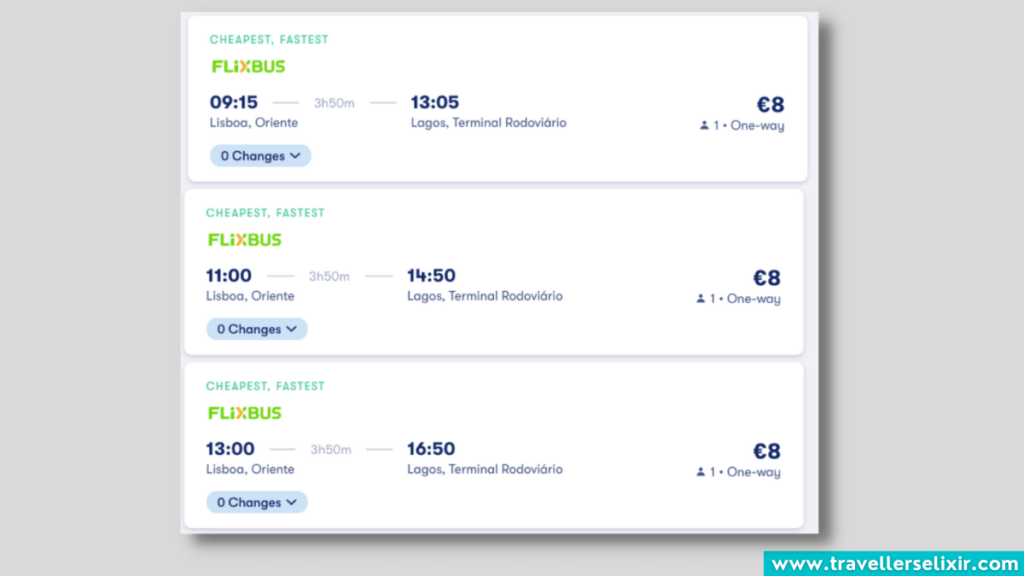Click the 14:50 arrival time
This screenshot has width=1024, height=576.
(431, 275)
